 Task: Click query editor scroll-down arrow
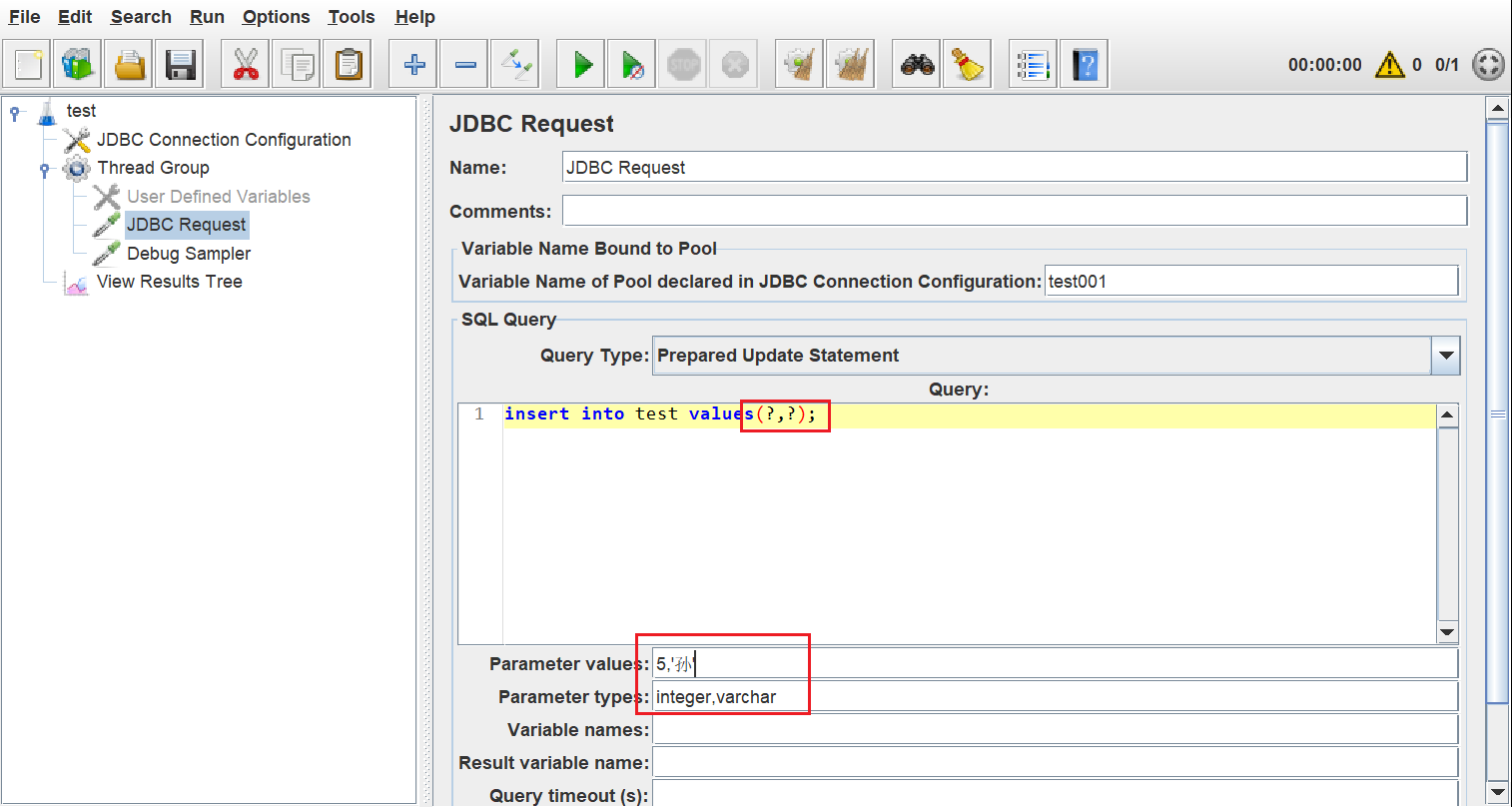click(1448, 632)
